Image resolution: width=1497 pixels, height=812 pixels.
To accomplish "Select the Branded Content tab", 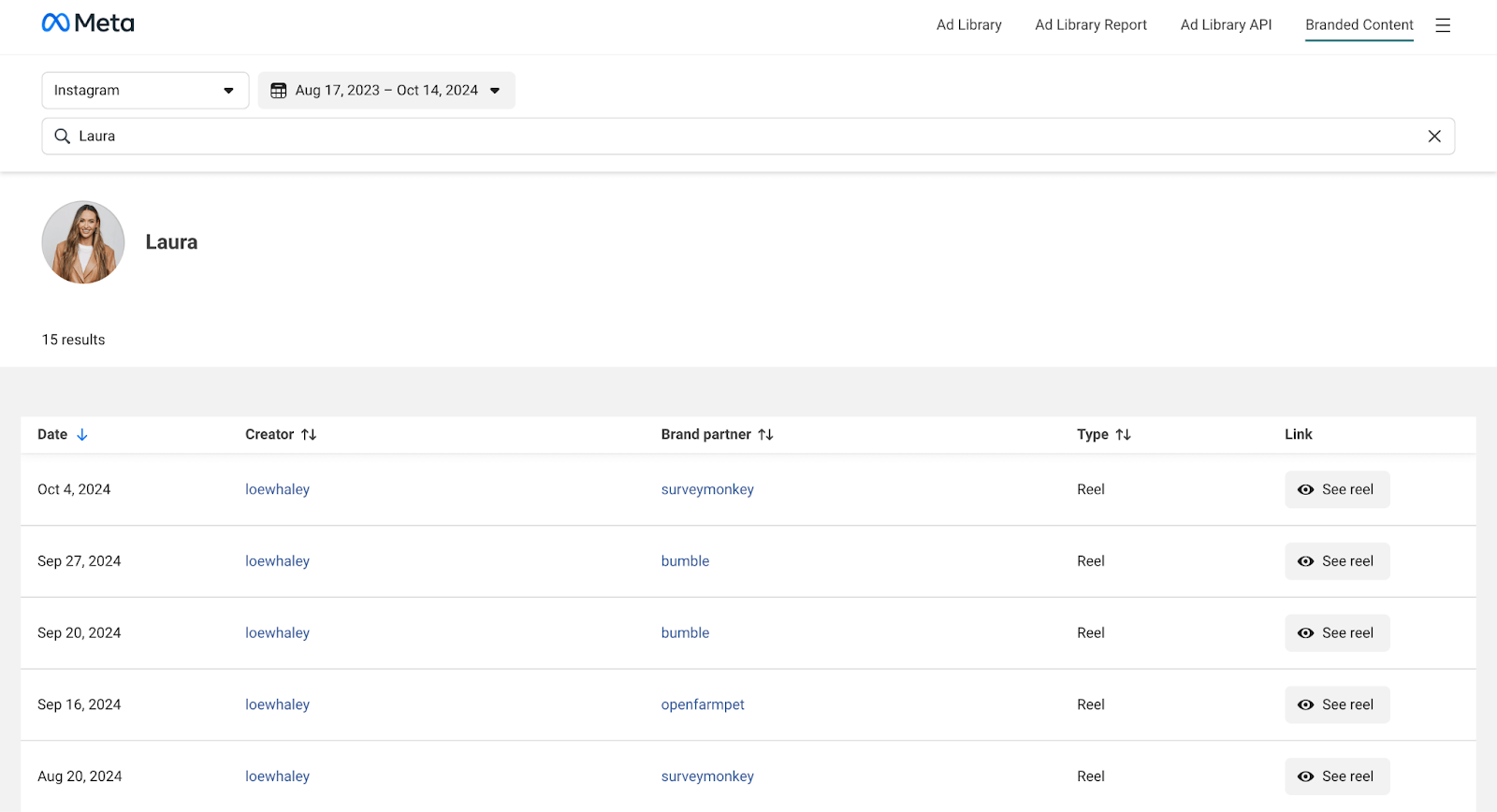I will [1359, 25].
